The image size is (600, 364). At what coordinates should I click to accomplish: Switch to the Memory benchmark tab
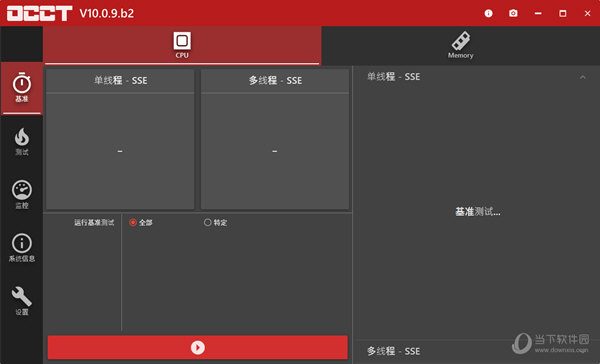[x=461, y=46]
